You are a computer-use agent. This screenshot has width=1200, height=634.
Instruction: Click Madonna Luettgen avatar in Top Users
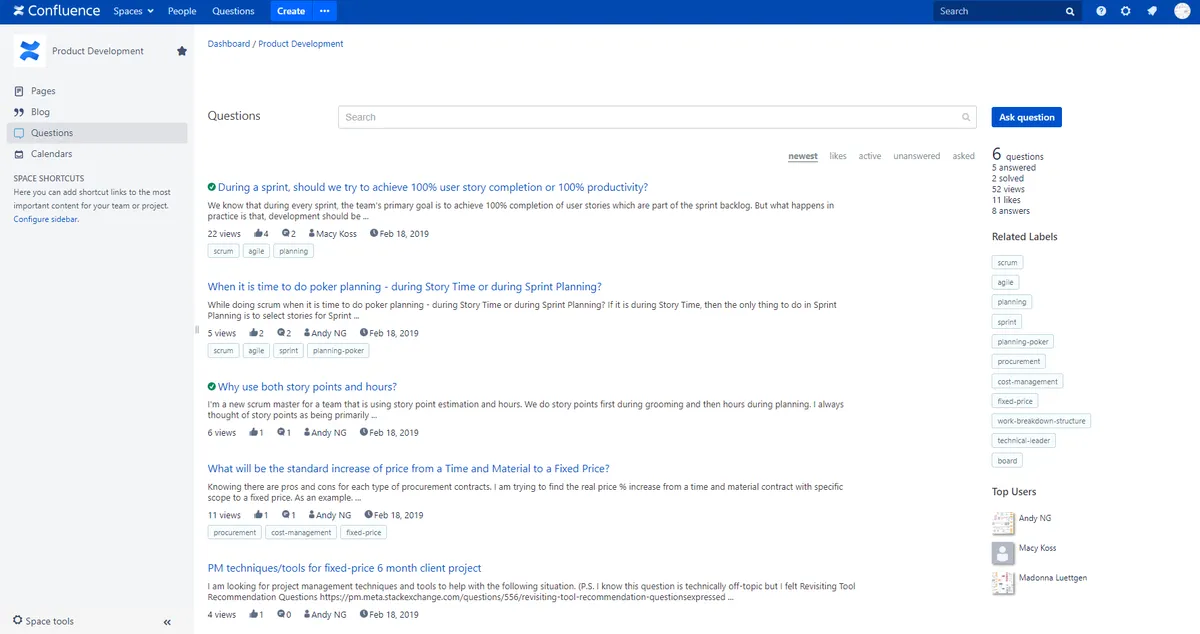coord(1003,583)
